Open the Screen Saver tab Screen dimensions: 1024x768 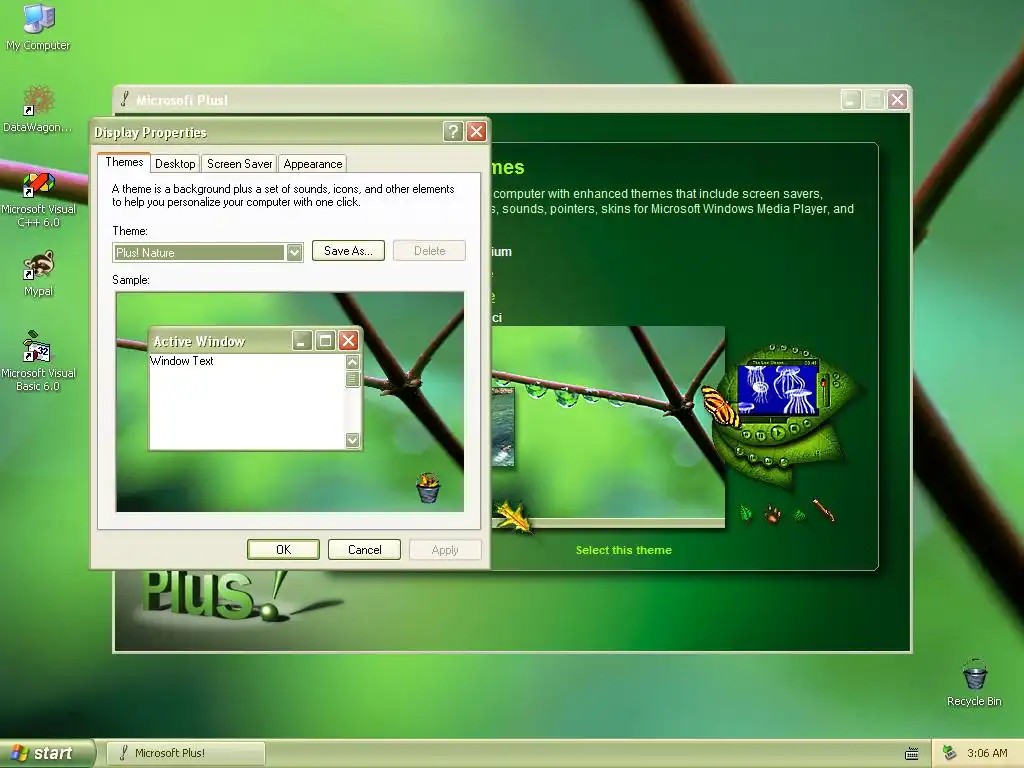[239, 164]
